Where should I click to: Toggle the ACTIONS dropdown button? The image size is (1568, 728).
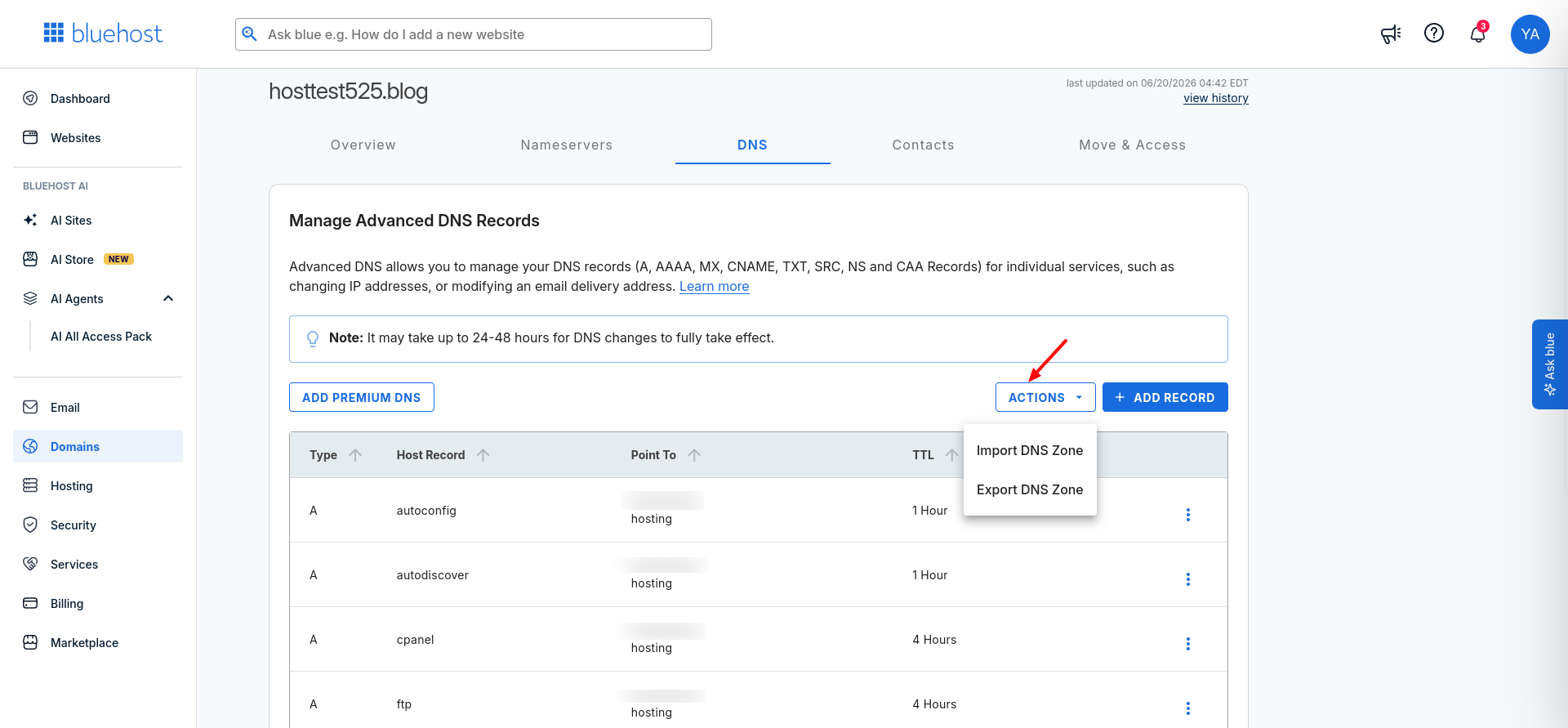(1045, 397)
